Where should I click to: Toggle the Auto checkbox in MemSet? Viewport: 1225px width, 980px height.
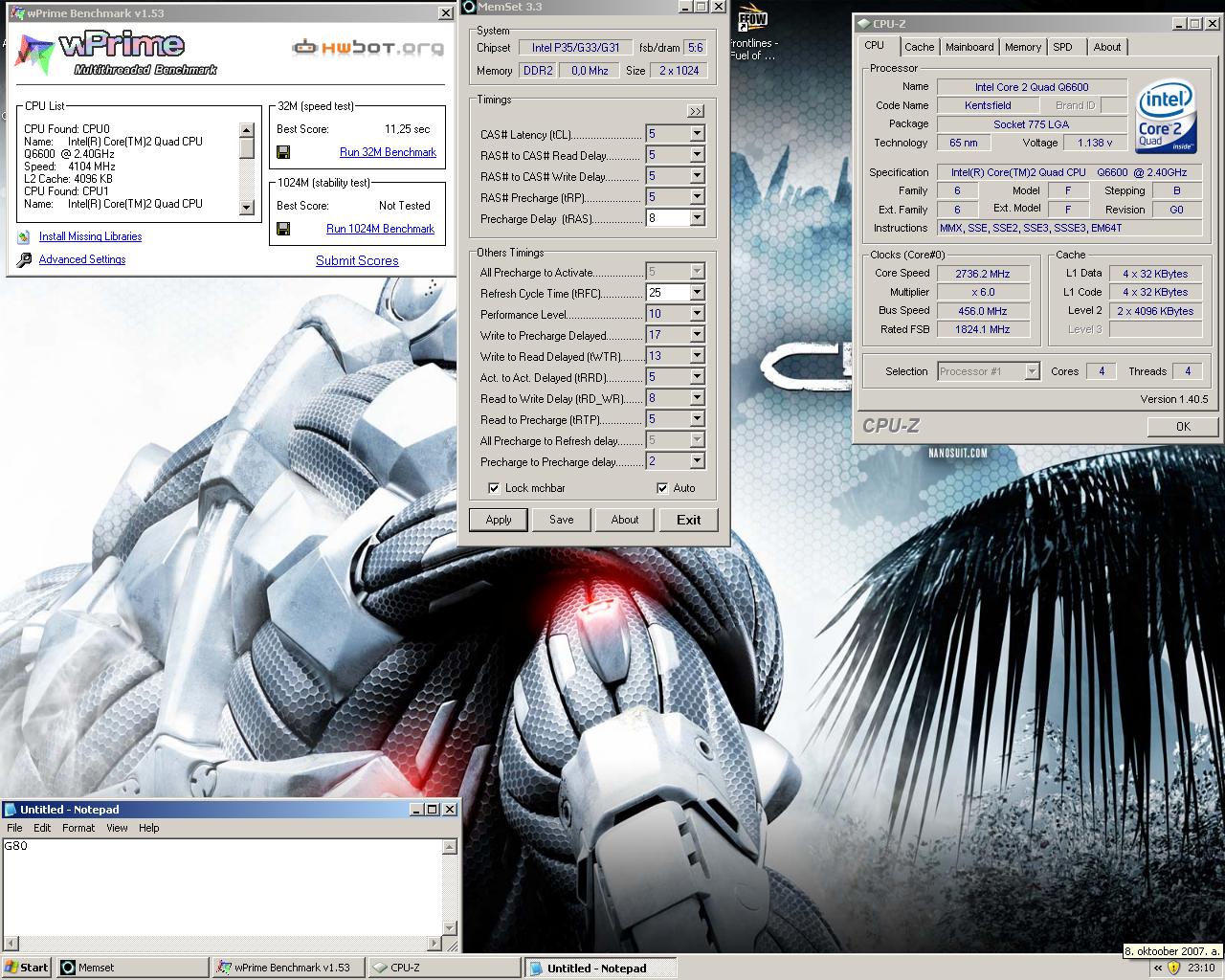[x=662, y=488]
